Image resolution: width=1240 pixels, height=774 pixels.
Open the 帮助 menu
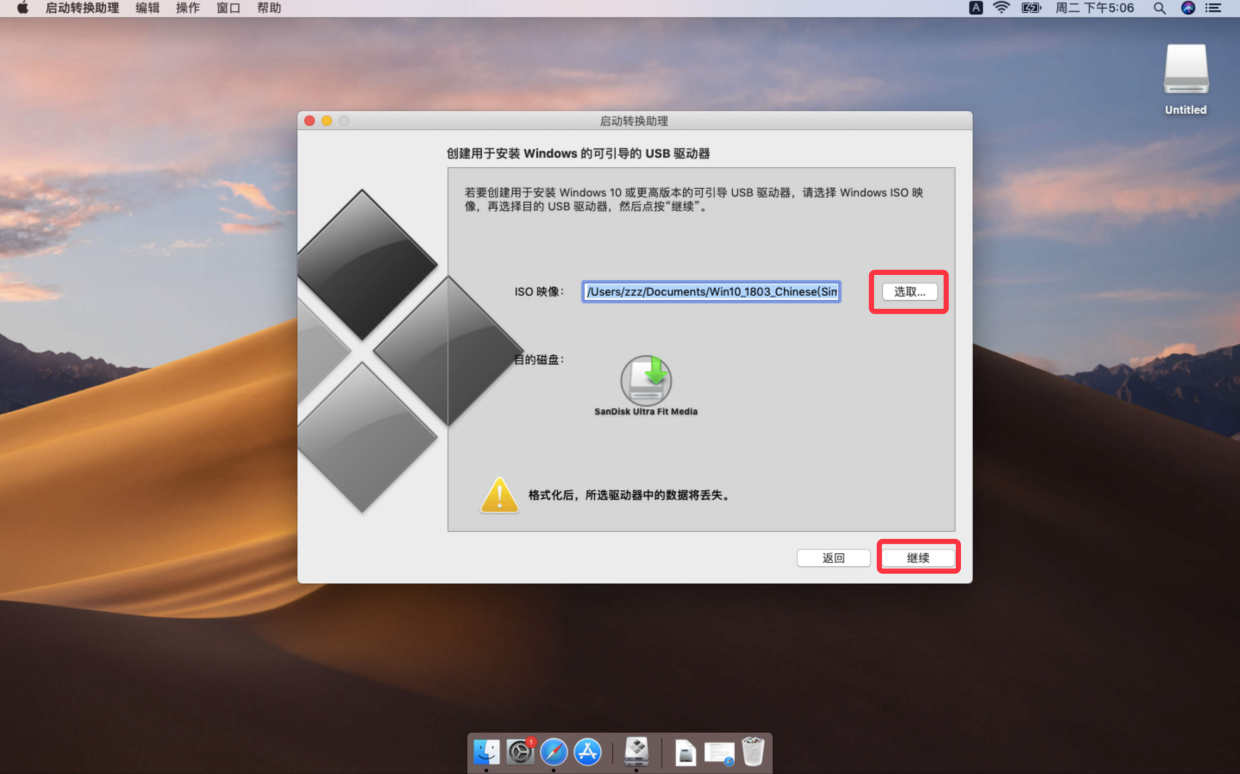pos(269,8)
